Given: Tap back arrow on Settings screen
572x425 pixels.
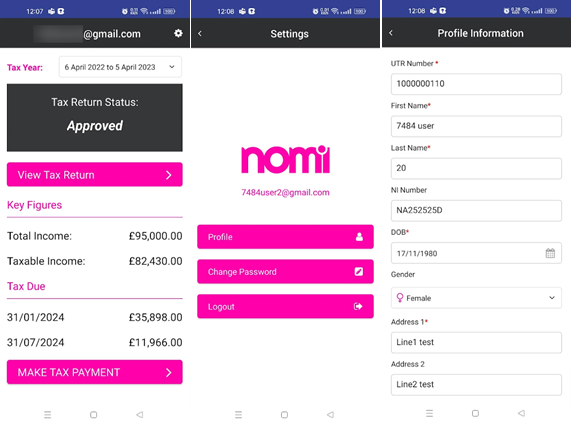Looking at the screenshot, I should tap(200, 34).
